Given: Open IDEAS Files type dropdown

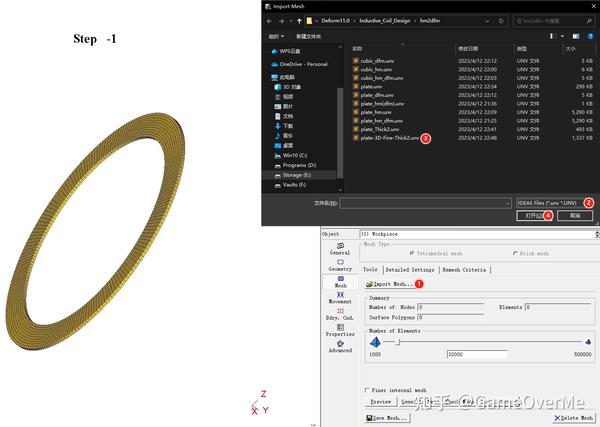Looking at the screenshot, I should 550,203.
